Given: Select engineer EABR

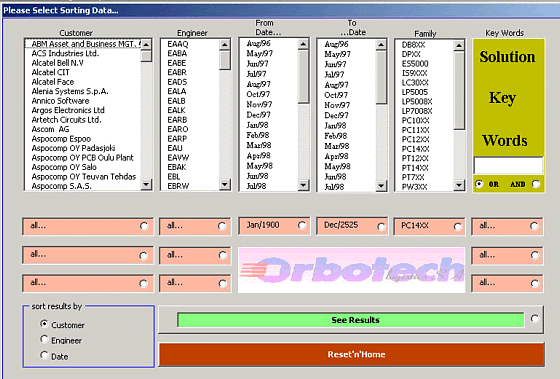Looking at the screenshot, I should (x=177, y=72).
